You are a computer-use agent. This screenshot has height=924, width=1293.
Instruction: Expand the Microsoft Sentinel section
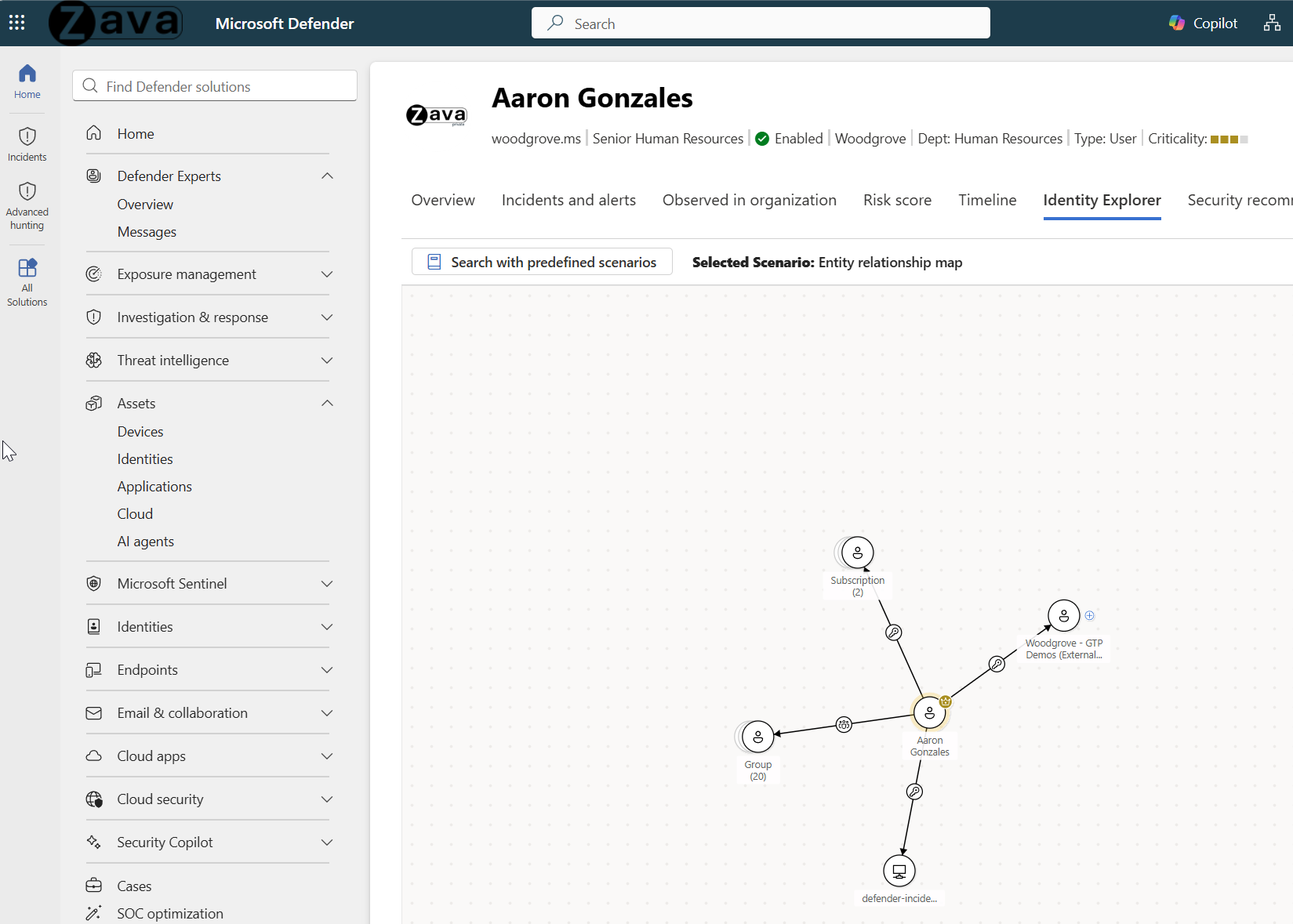click(x=328, y=583)
